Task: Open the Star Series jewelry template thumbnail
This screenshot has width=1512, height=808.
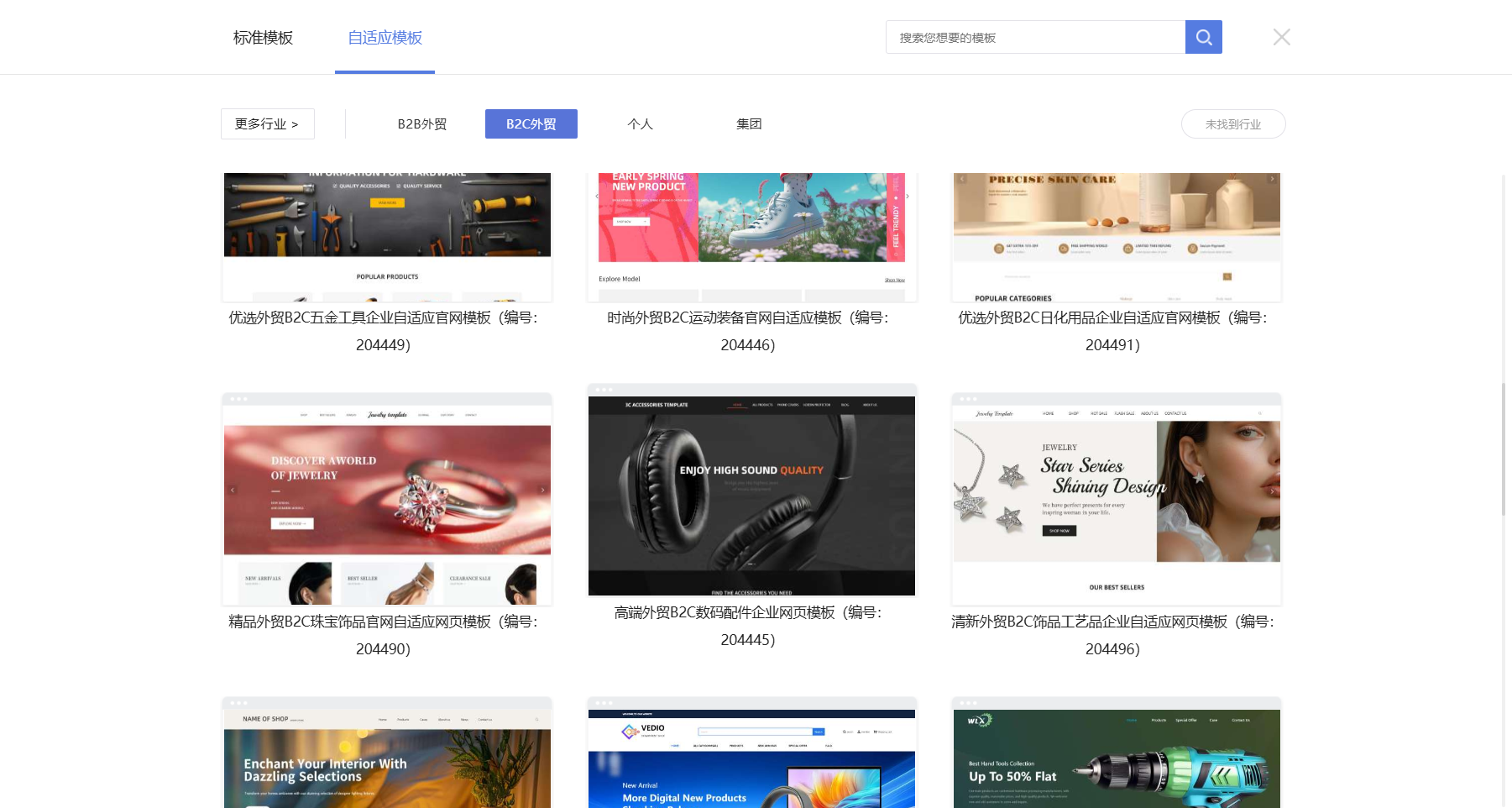Action: (1117, 499)
